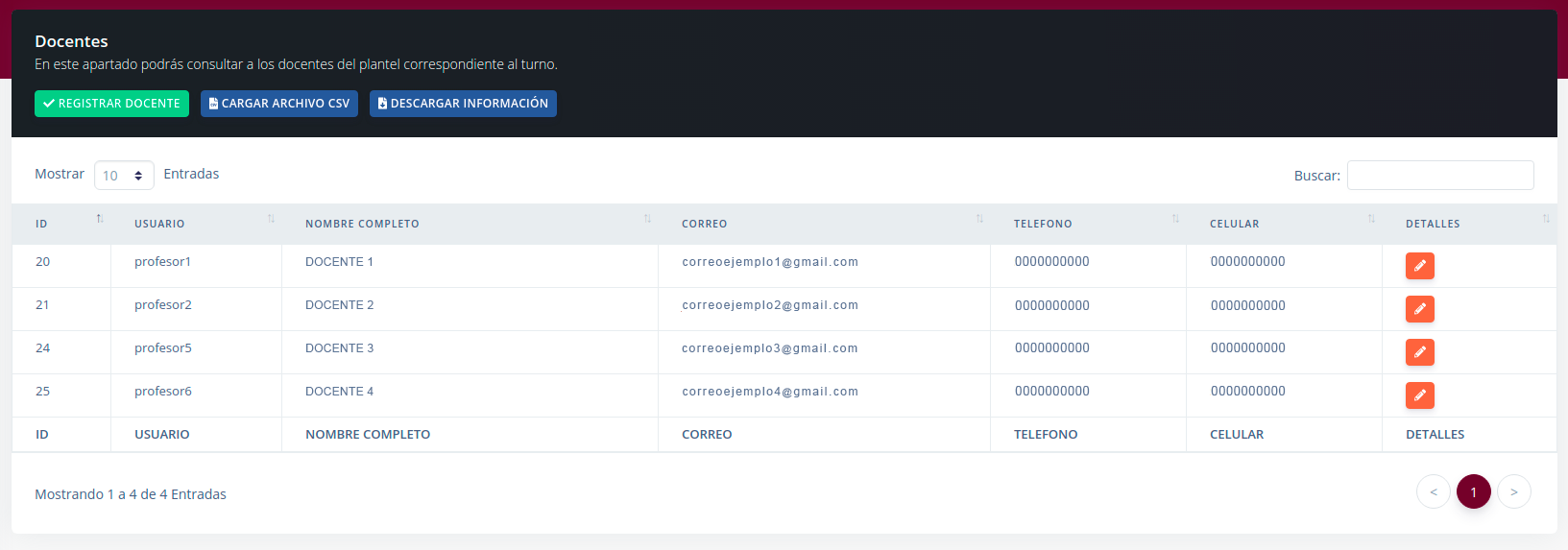Open edit icon for profesor6 row
The image size is (1568, 550).
click(1419, 395)
